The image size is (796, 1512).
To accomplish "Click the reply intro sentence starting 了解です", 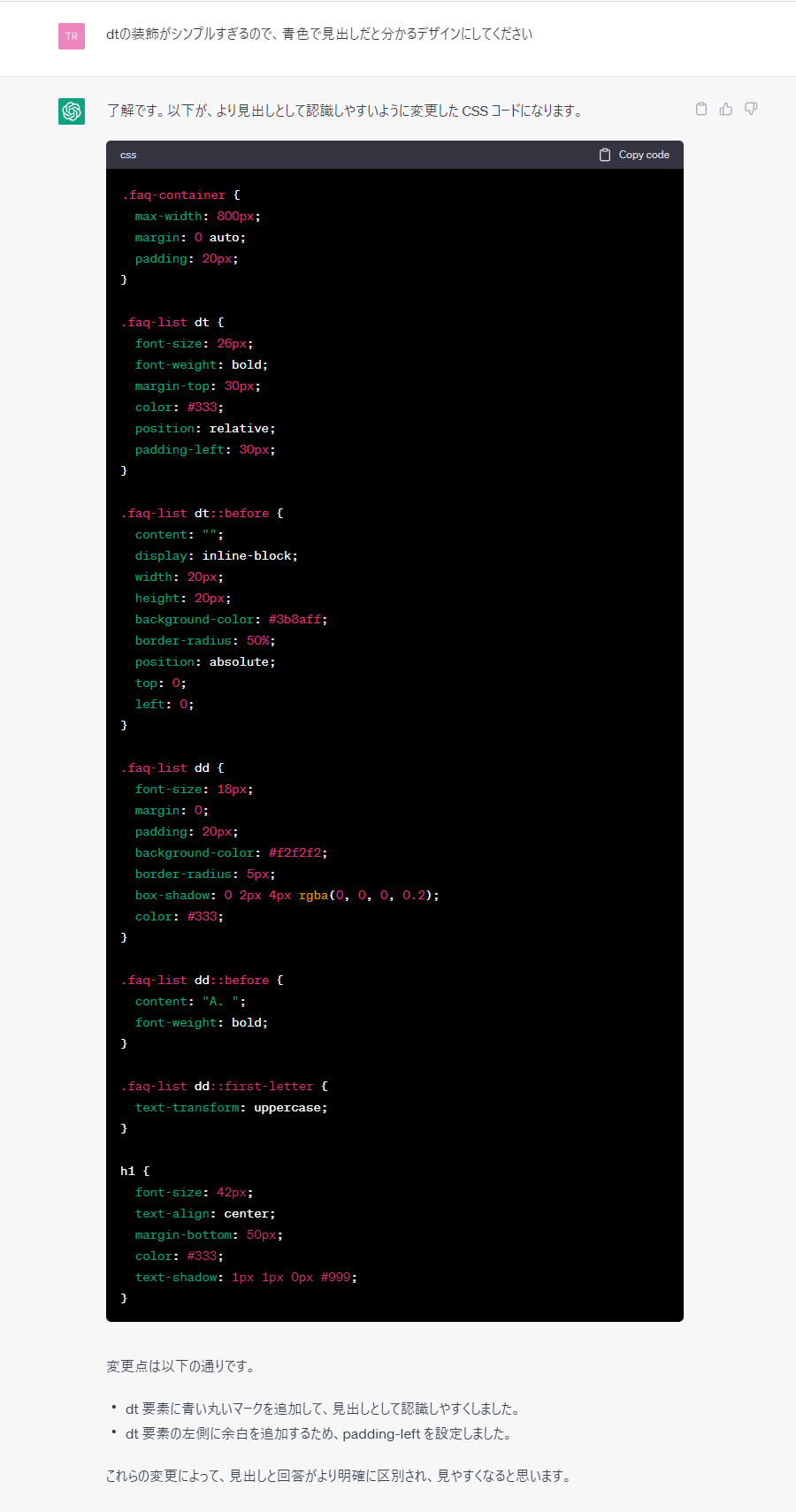I will pyautogui.click(x=345, y=111).
